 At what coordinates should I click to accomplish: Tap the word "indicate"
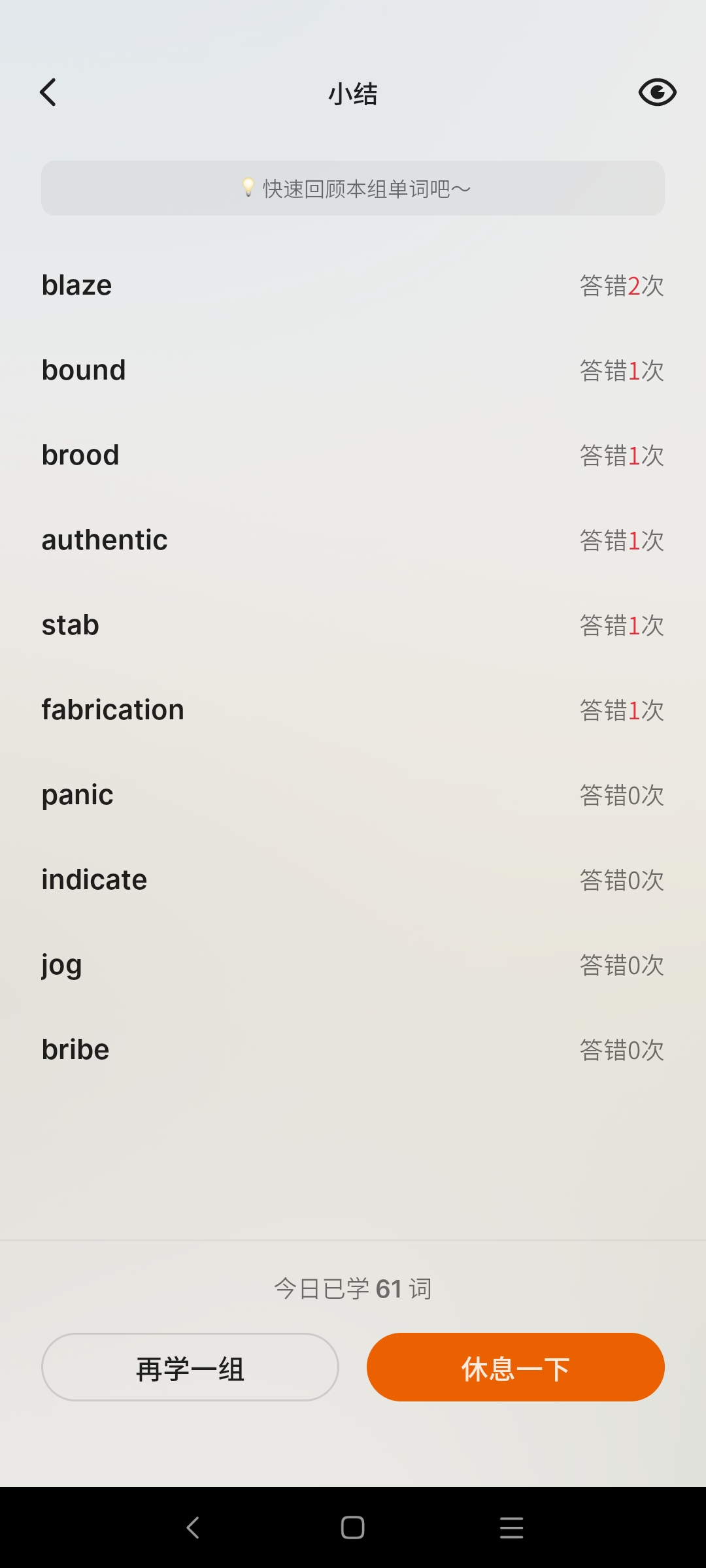click(94, 880)
